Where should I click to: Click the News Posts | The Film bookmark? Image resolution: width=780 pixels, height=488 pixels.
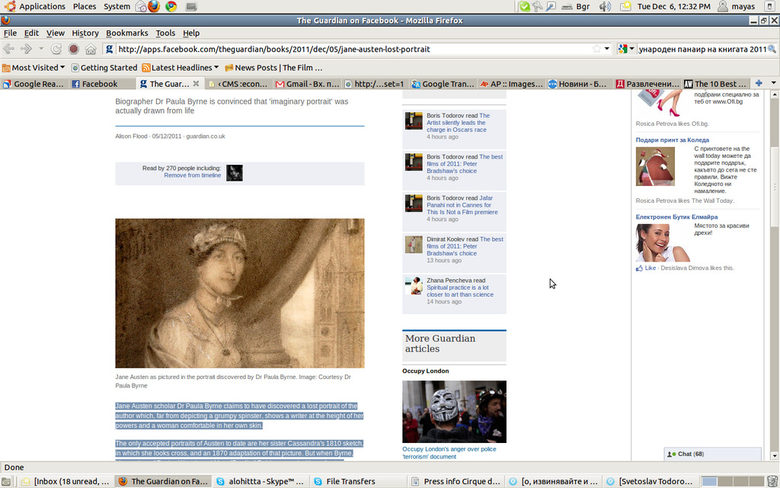[x=274, y=67]
